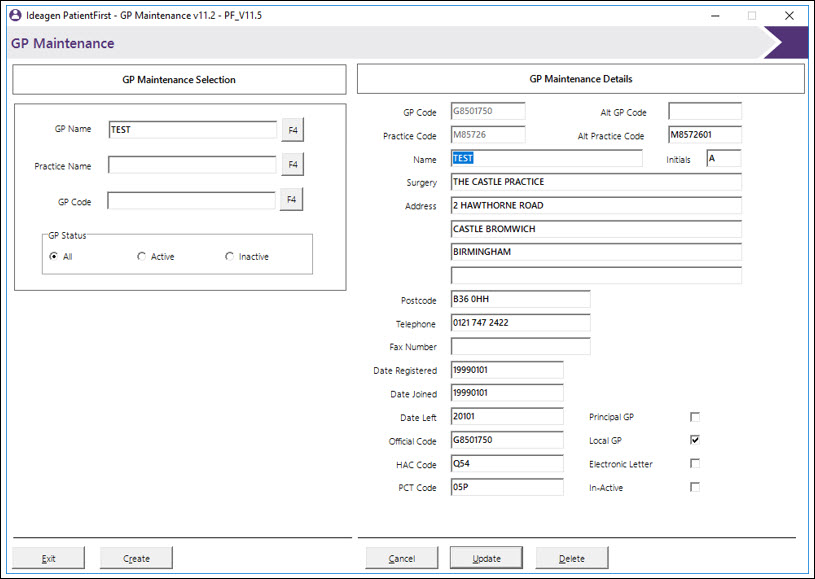This screenshot has height=579, width=815.
Task: Click the selection GP Code field
Action: [x=191, y=201]
